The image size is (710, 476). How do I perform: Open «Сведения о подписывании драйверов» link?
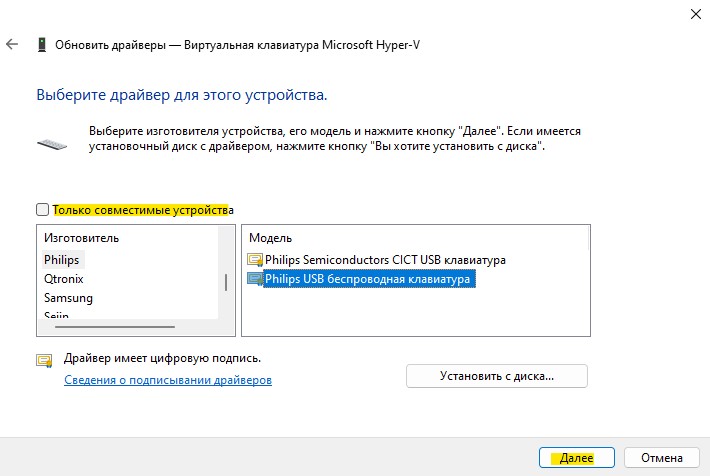pos(168,380)
